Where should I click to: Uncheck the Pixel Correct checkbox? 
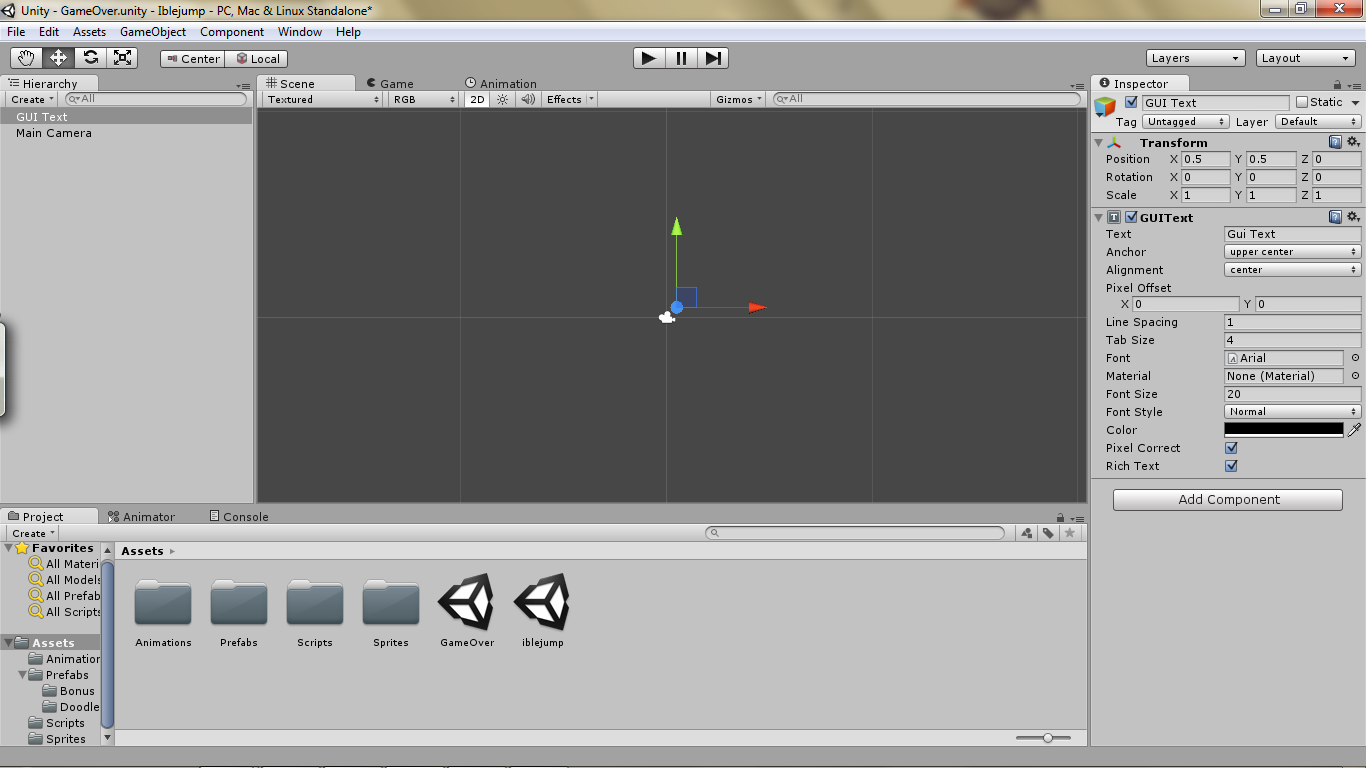pos(1231,448)
